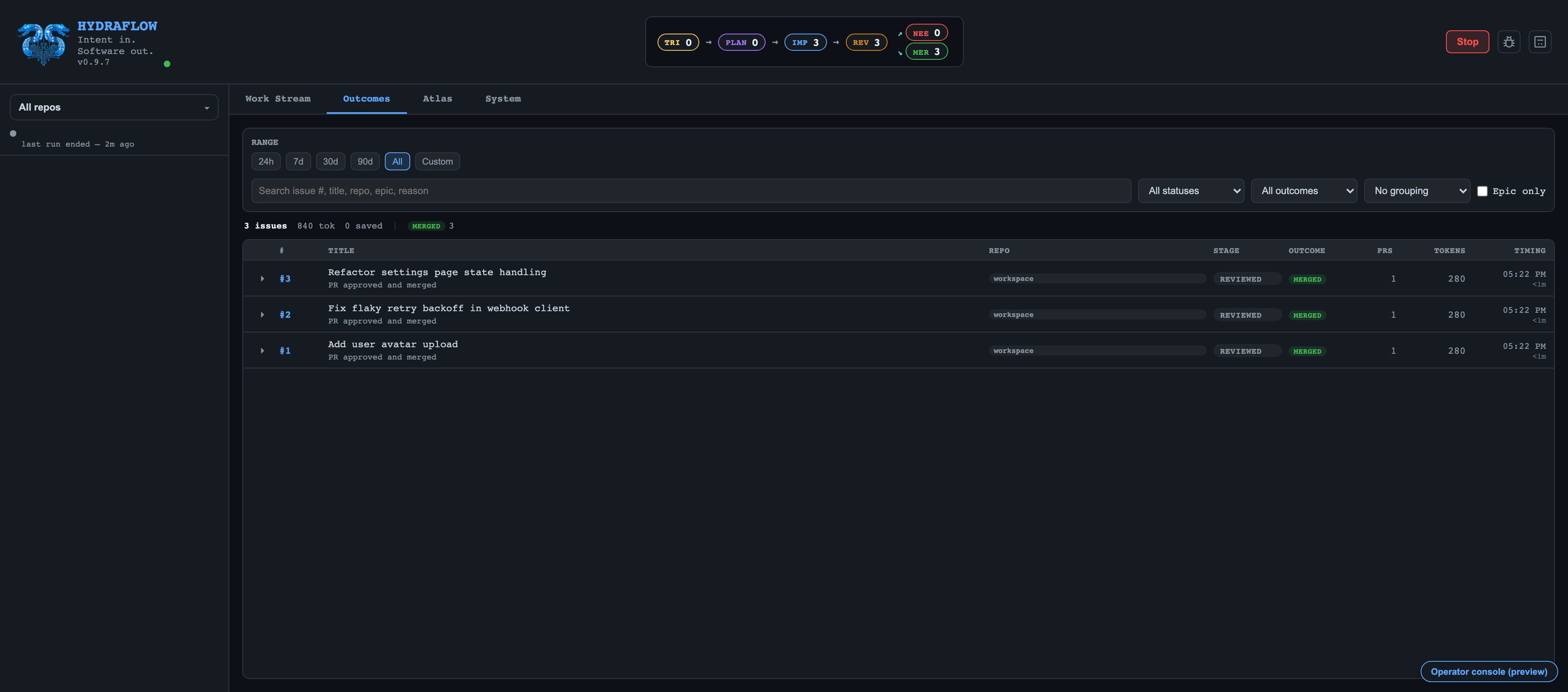Viewport: 1568px width, 692px height.
Task: Switch to the Atlas tab
Action: pyautogui.click(x=437, y=99)
